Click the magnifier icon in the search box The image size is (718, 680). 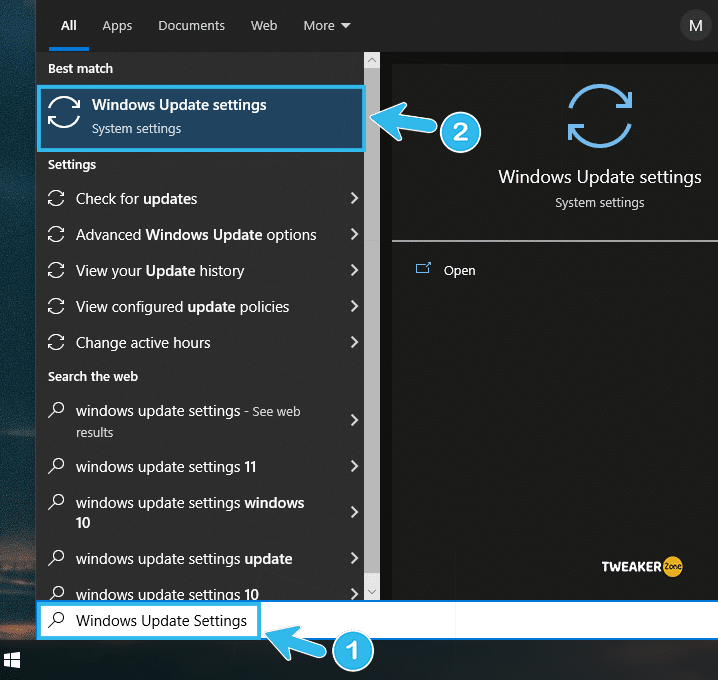[57, 620]
